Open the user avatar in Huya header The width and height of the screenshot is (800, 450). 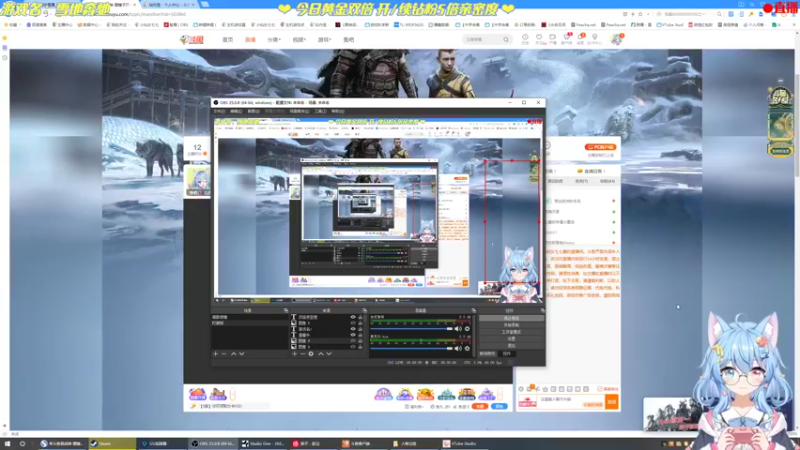[x=617, y=39]
